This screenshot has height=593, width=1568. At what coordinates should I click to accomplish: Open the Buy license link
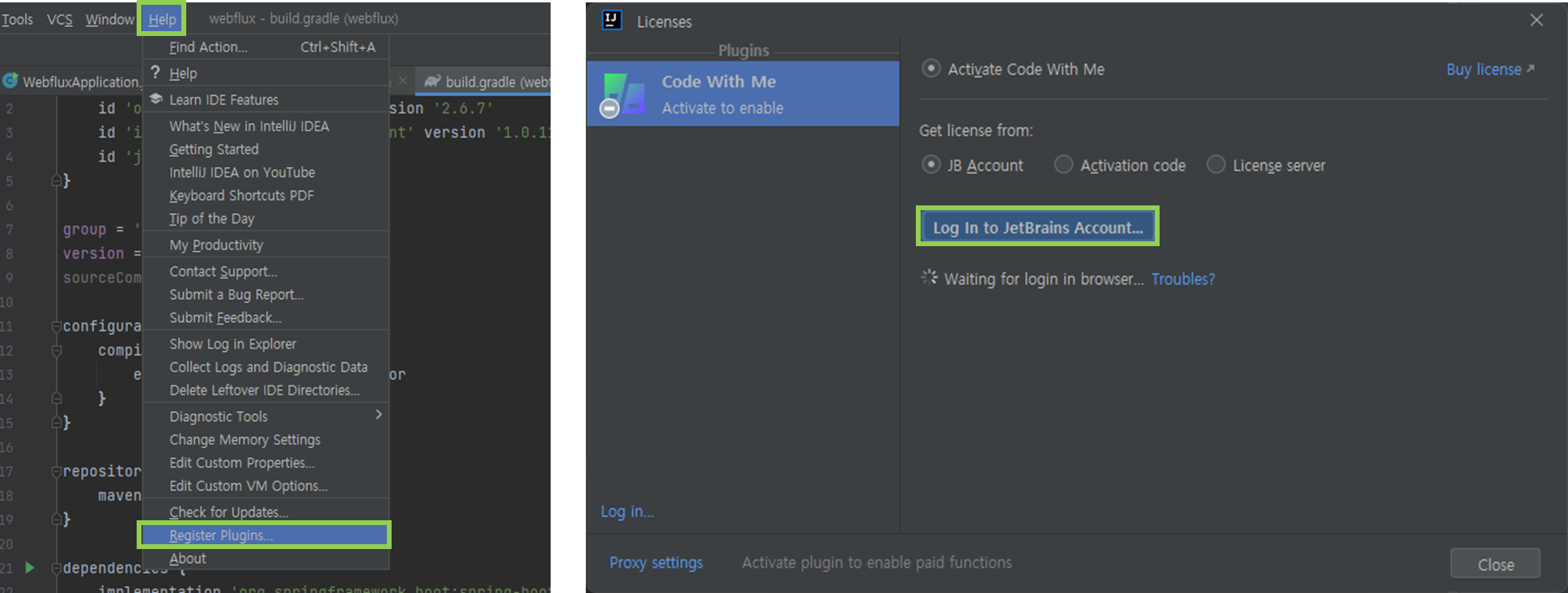(x=1490, y=70)
